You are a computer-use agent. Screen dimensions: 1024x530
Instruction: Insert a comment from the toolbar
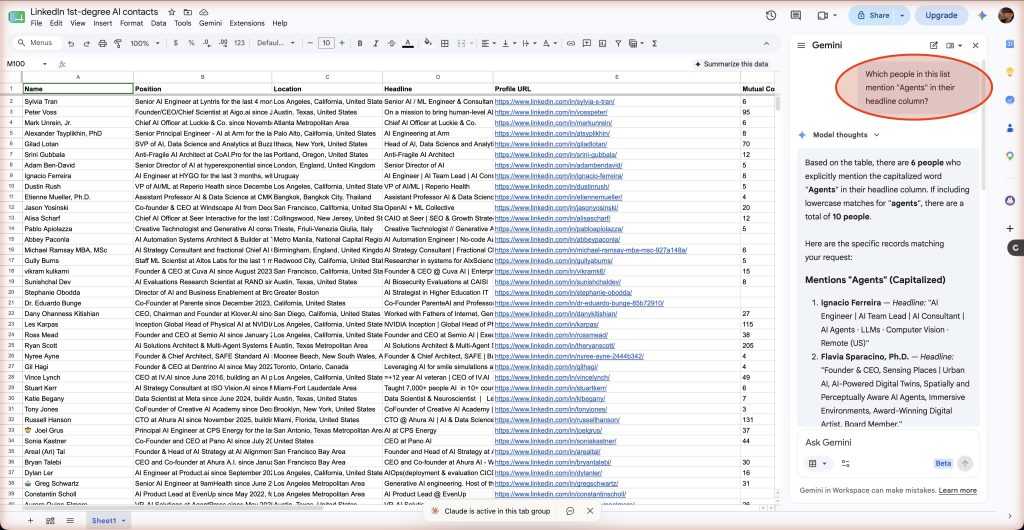[586, 44]
